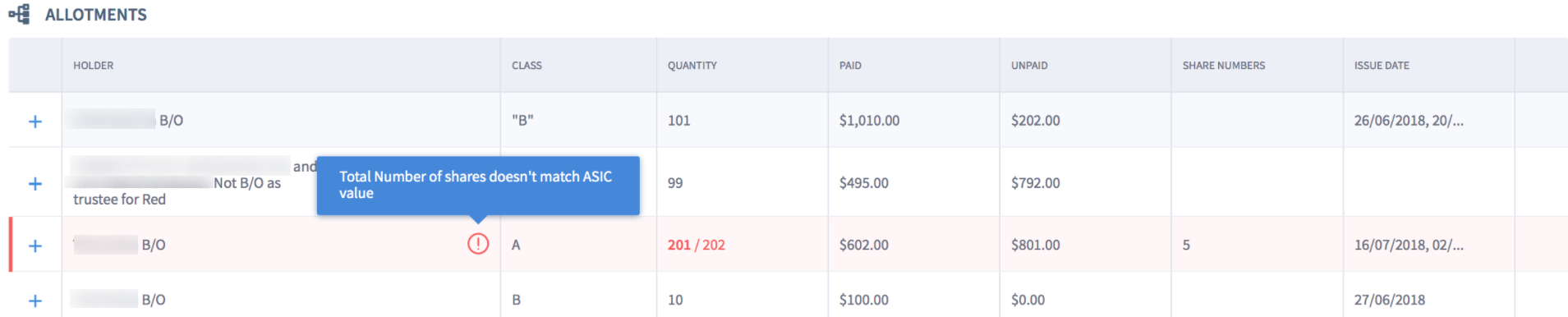Expand the trustee for Red allotment row
Viewport: 1568px width, 317px height.
point(35,184)
